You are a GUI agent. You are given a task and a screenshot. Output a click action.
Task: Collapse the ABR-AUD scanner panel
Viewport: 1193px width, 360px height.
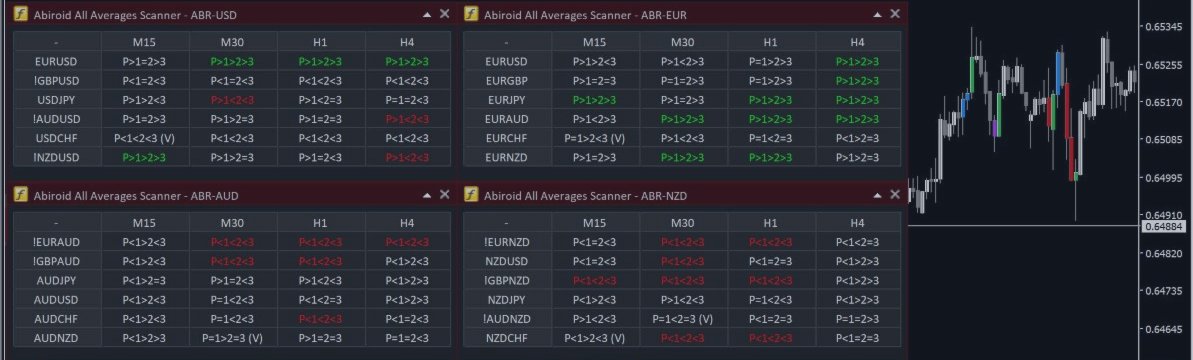click(x=428, y=195)
